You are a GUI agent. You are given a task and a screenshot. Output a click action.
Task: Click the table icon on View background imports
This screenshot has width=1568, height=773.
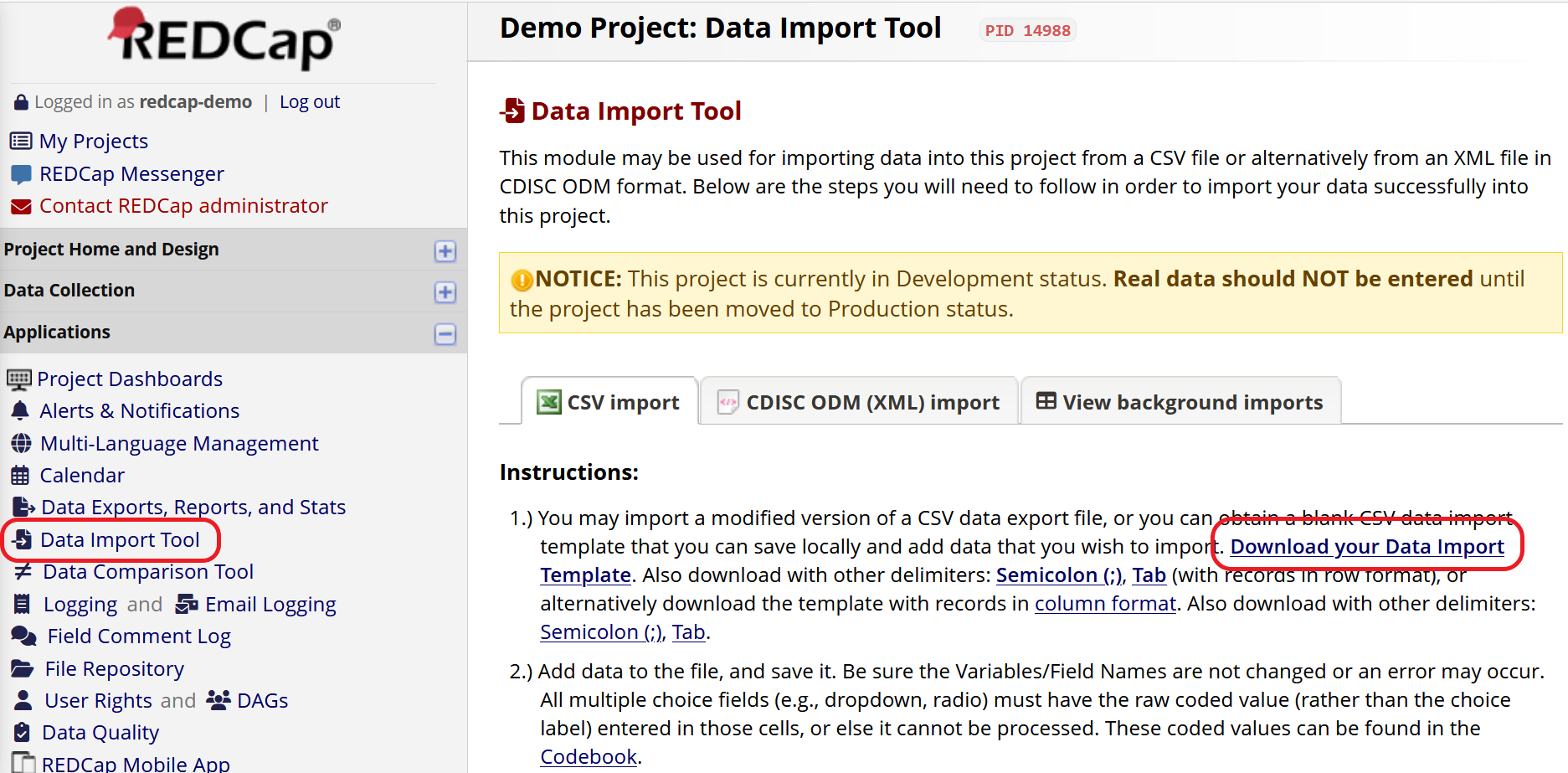point(1046,401)
